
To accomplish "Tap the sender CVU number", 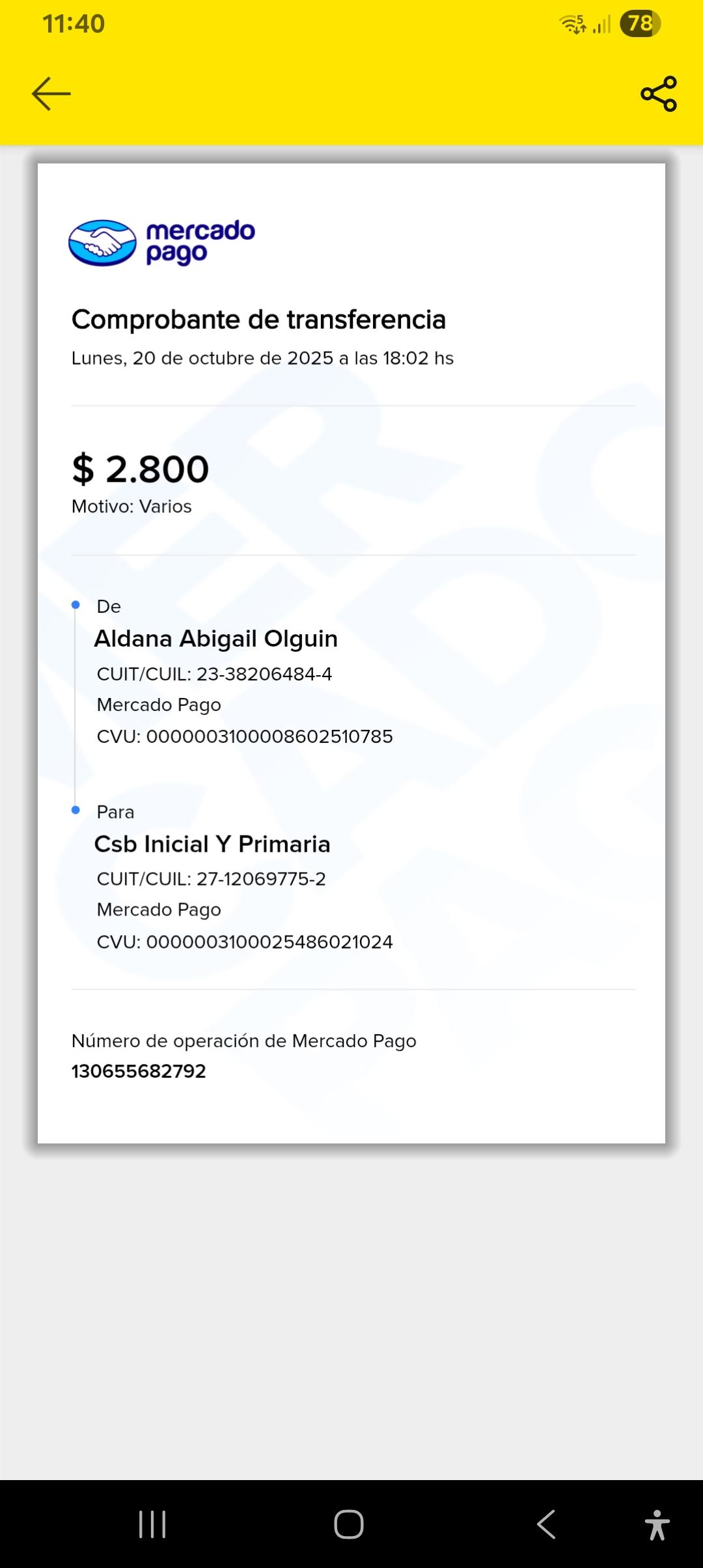I will click(245, 736).
